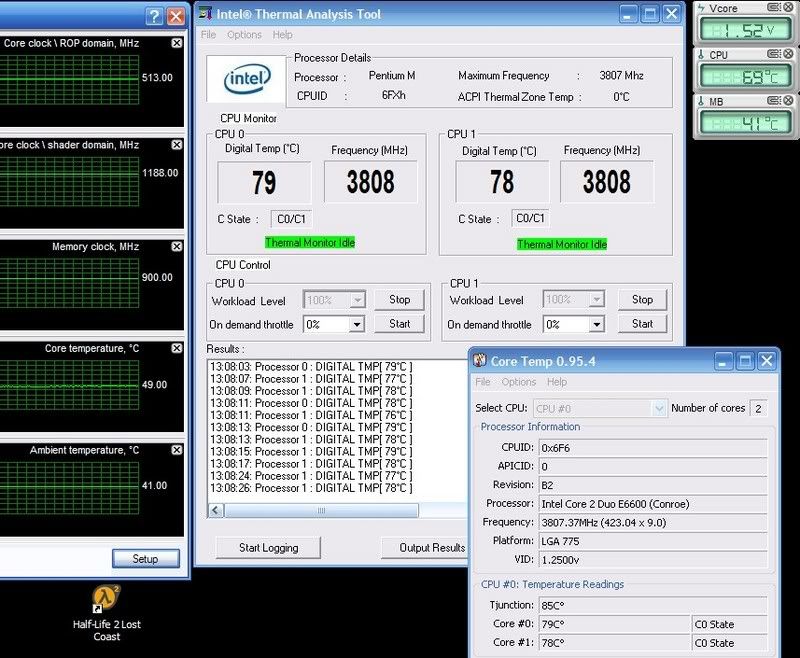Screen dimensions: 800x658
Task: Click CPU 1 C State field C0/C1
Action: click(x=530, y=218)
